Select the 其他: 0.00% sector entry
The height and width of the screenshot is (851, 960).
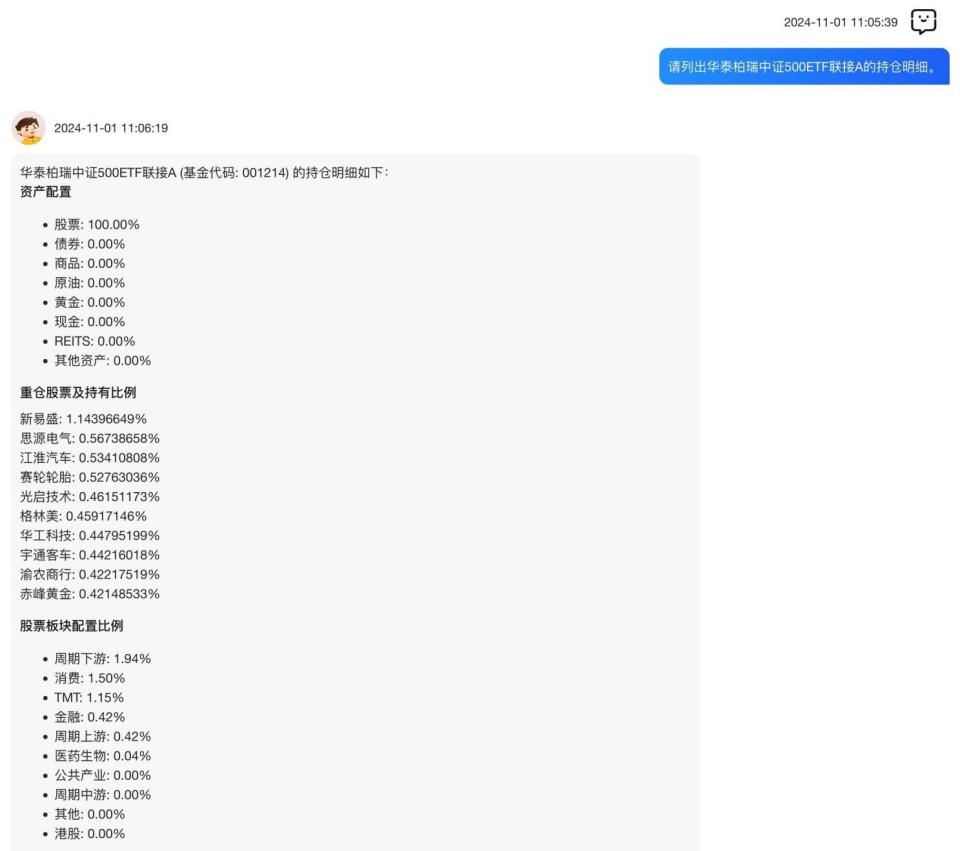89,814
